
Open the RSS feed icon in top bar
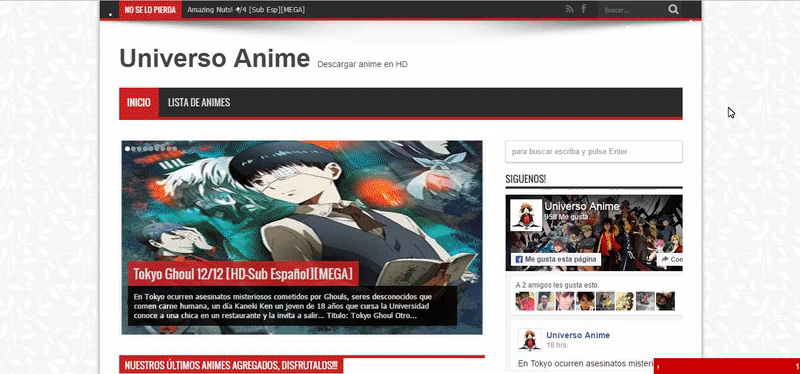[x=569, y=9]
